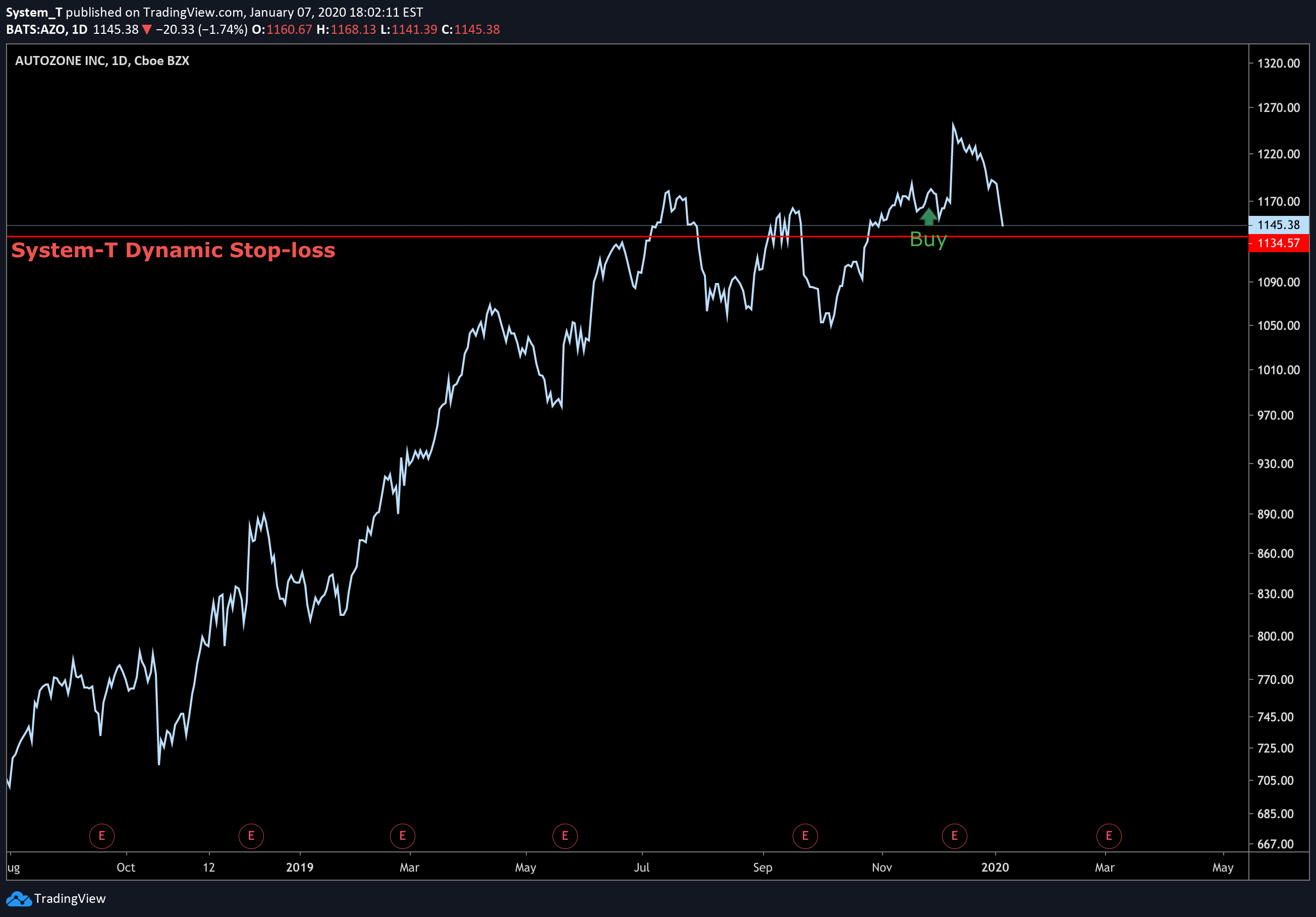Click the January 07, 2020 publish timestamp

click(x=336, y=12)
